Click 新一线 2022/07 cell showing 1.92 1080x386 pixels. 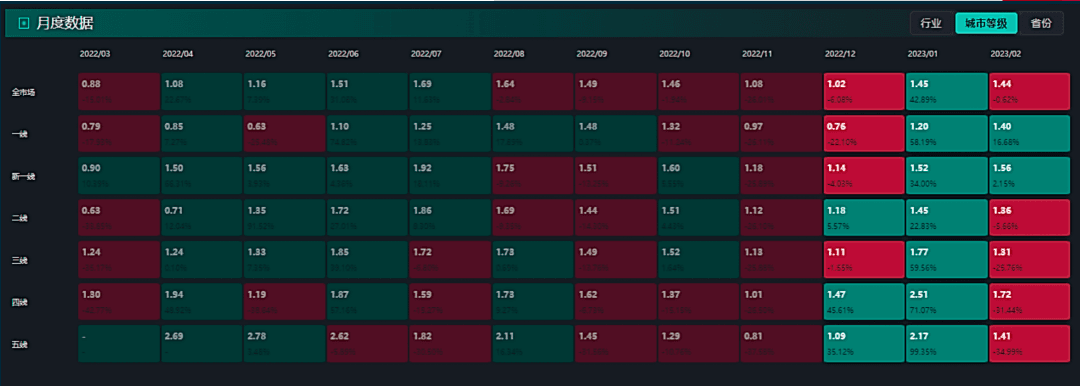[x=449, y=176]
